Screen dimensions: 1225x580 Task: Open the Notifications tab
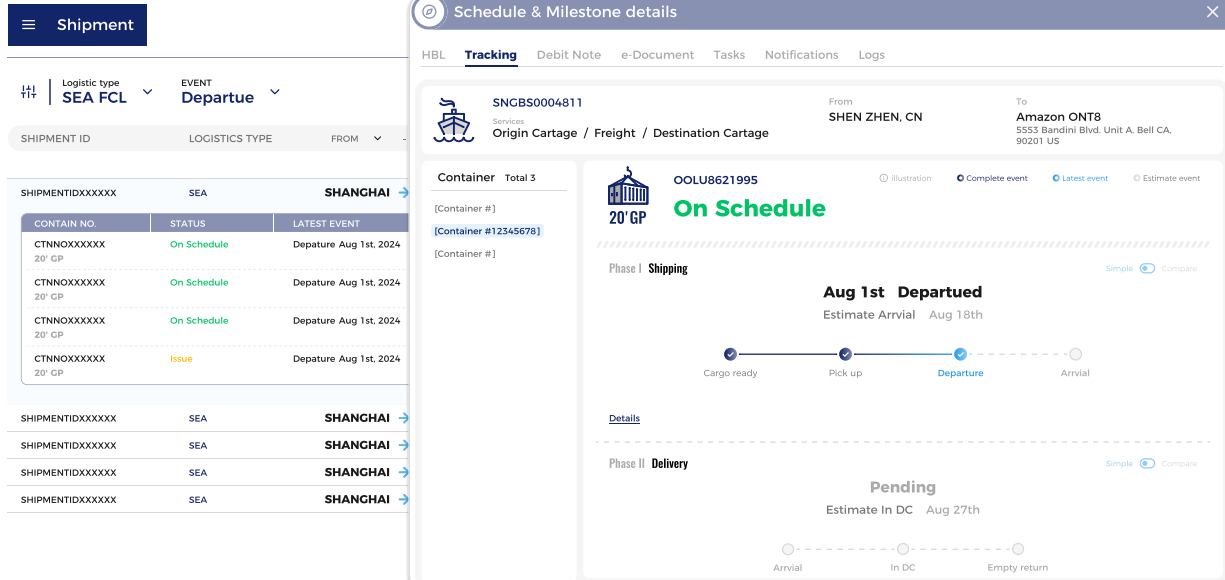[x=801, y=55]
